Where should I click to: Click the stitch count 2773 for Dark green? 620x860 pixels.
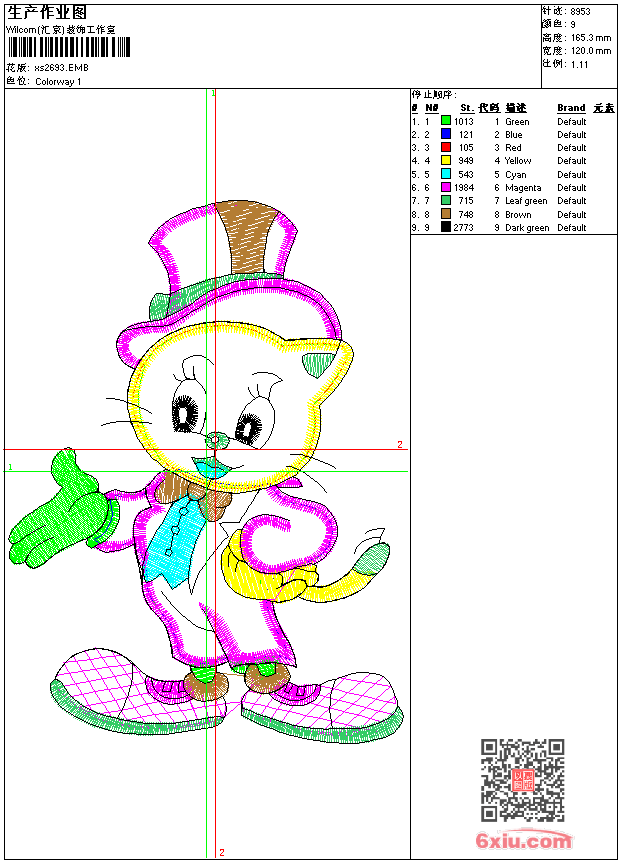coord(464,228)
